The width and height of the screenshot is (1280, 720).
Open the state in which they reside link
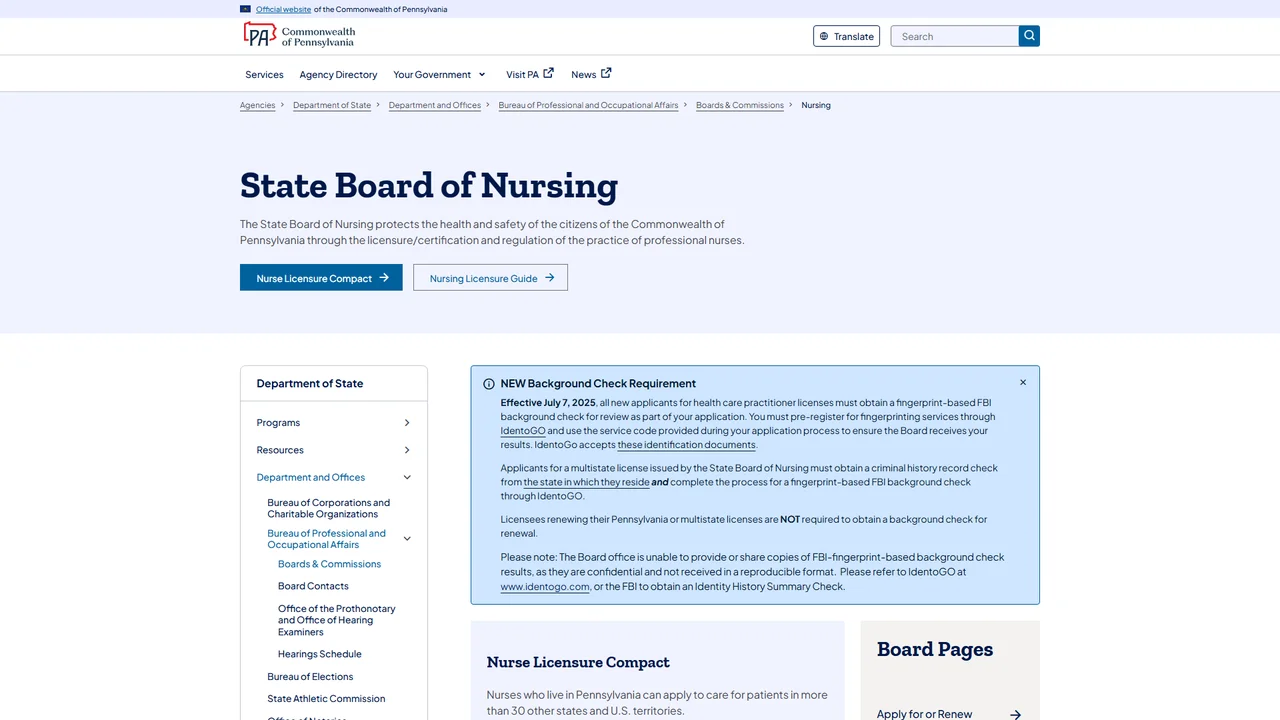(x=586, y=482)
